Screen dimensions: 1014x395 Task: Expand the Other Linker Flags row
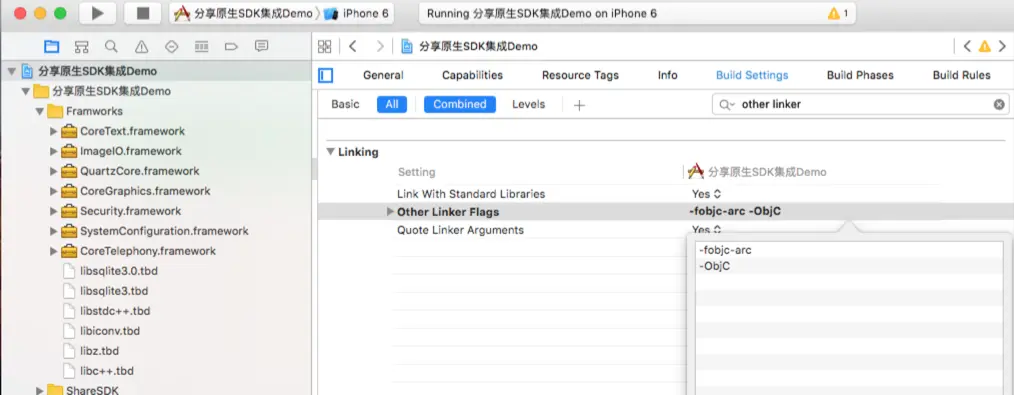point(390,212)
